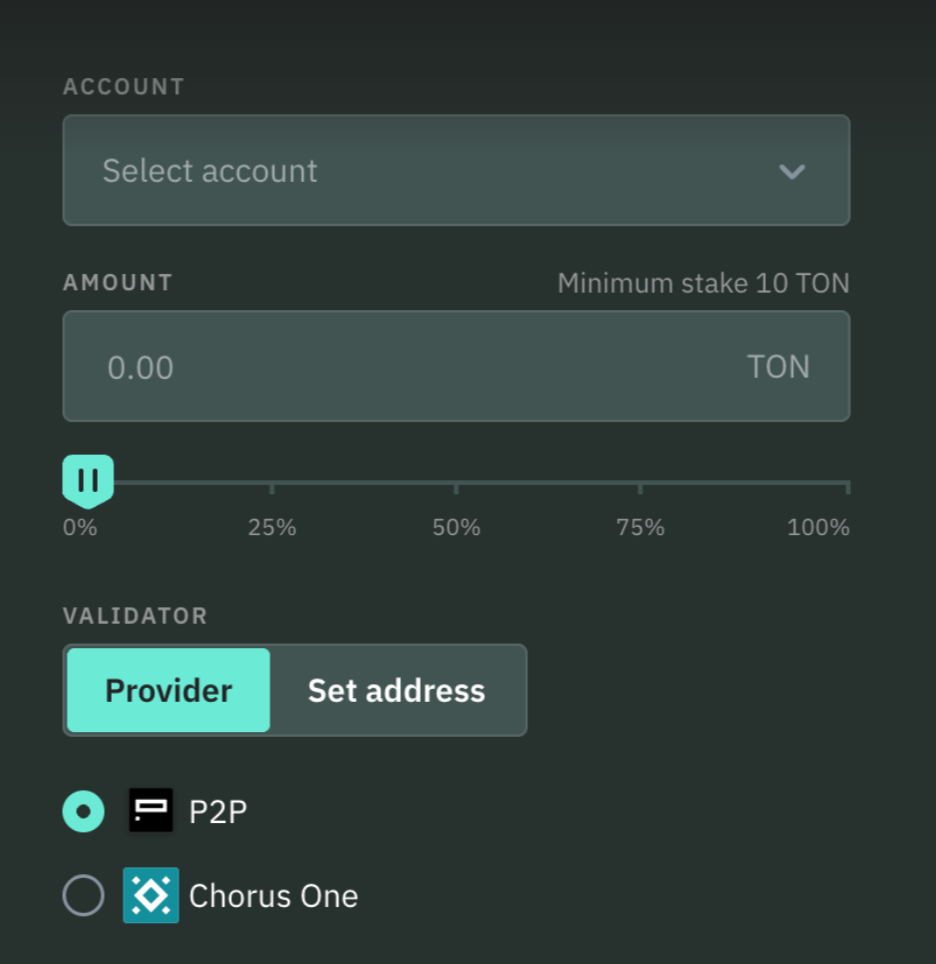Click the amount slider handle
Screen dimensions: 936x964
coord(88,481)
